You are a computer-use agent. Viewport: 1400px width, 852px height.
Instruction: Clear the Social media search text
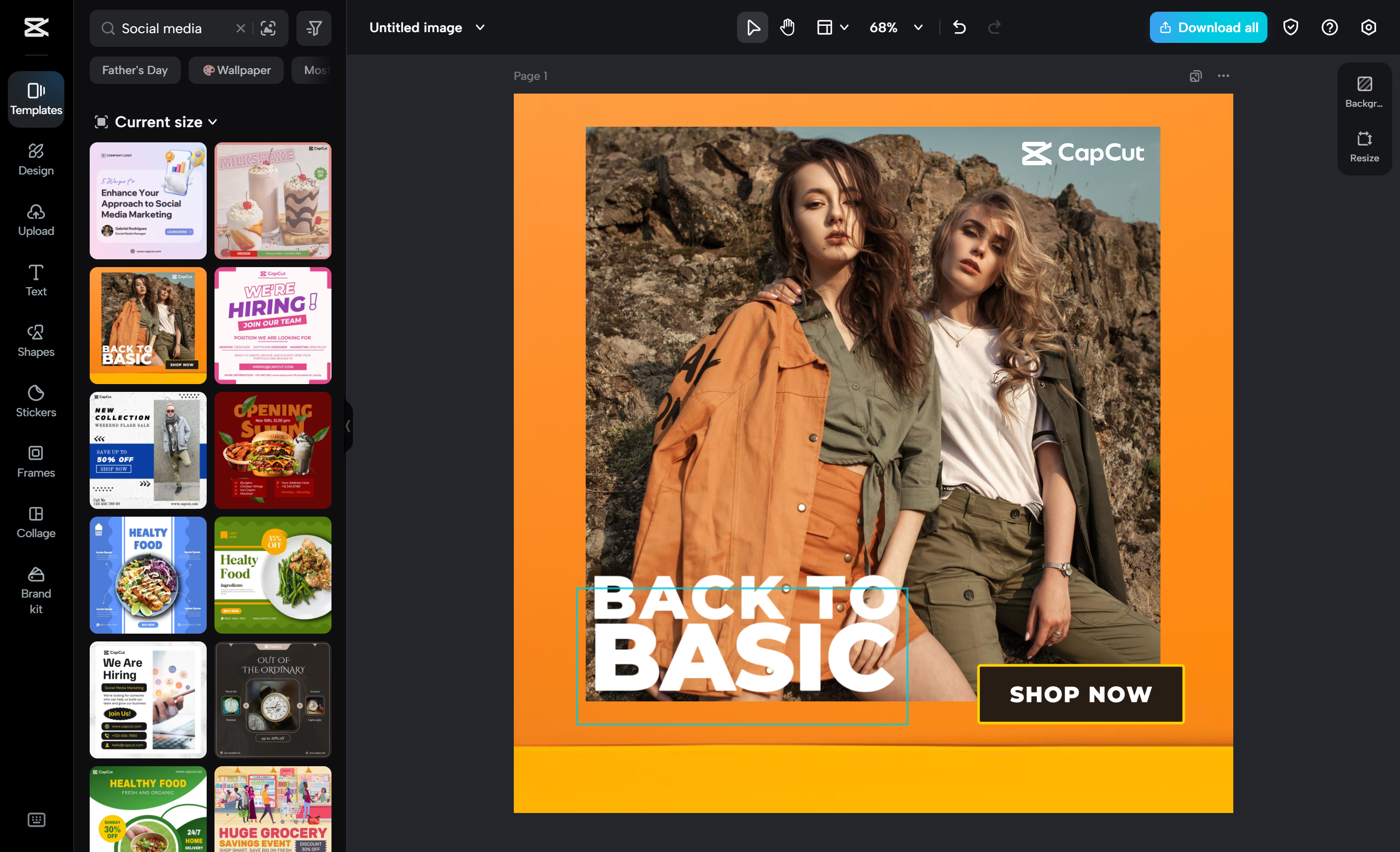point(240,28)
